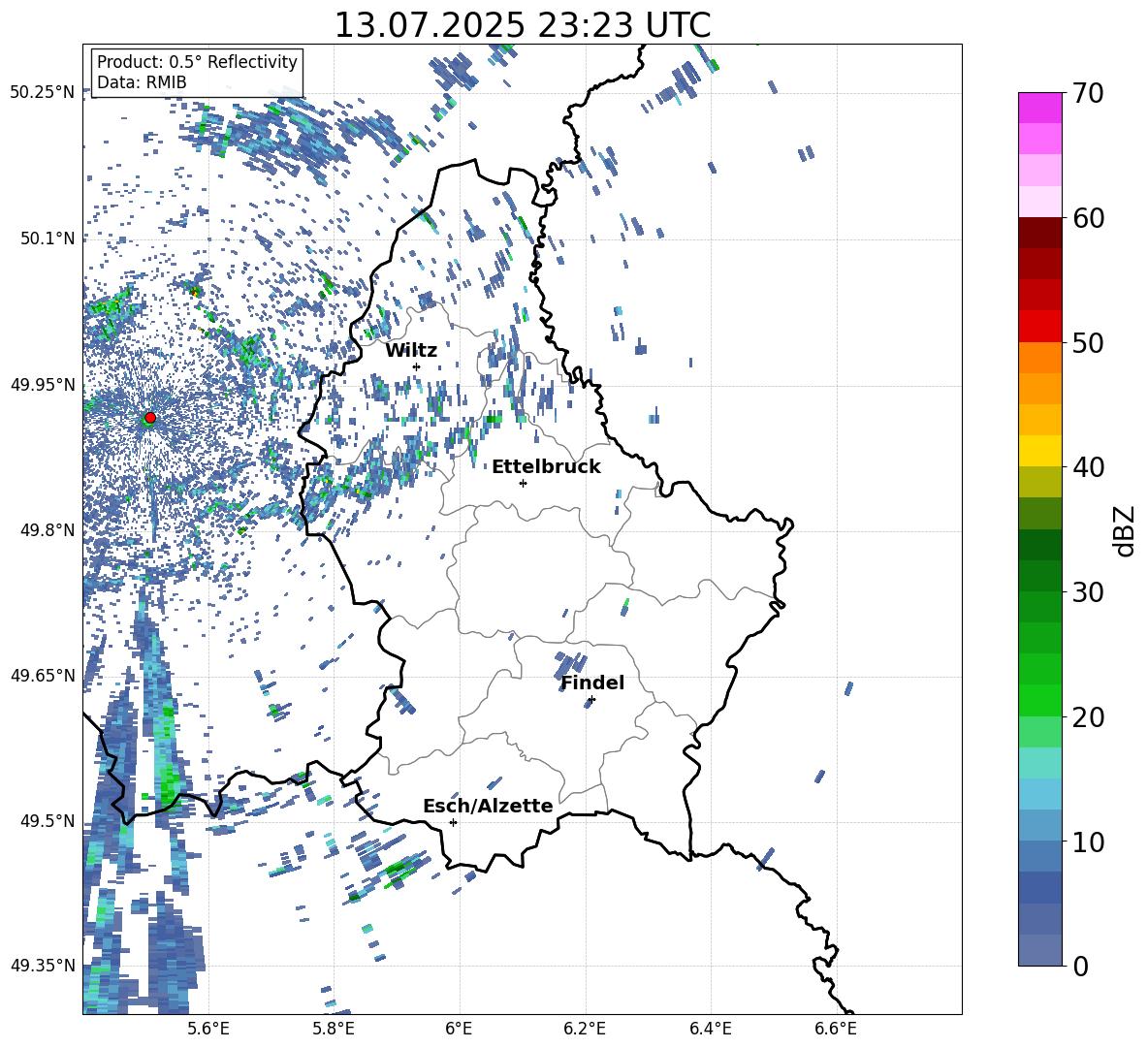This screenshot has width=1148, height=1048.
Task: Click the bright green colorbar segment above 20
Action: (x=1039, y=700)
